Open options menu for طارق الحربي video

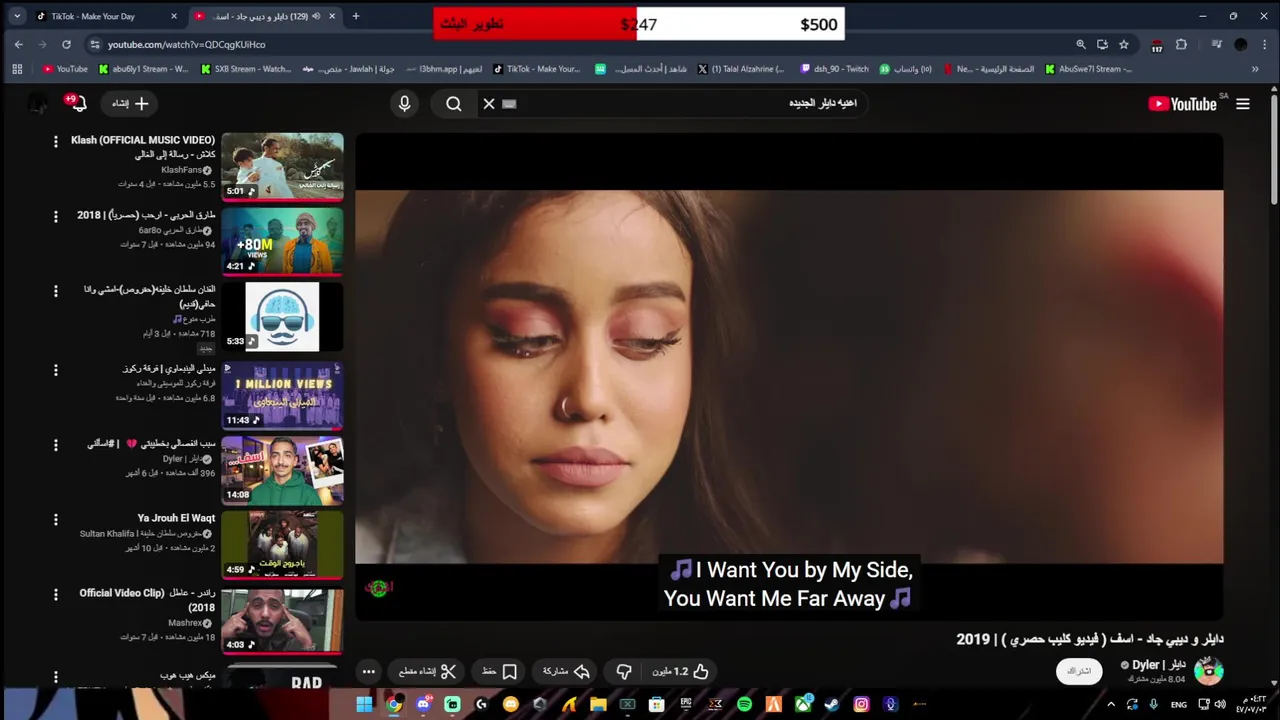point(56,217)
